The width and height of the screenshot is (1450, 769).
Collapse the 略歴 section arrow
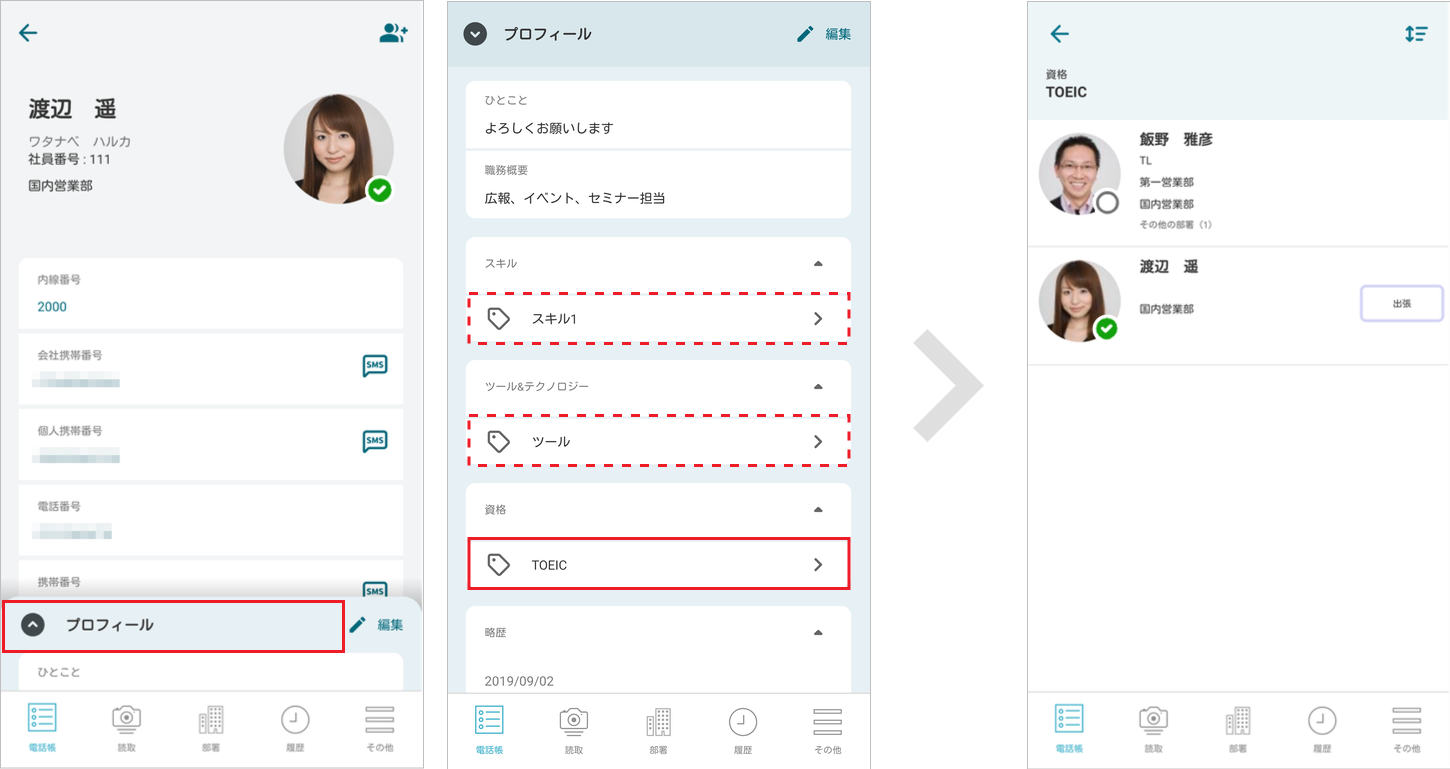(x=818, y=633)
